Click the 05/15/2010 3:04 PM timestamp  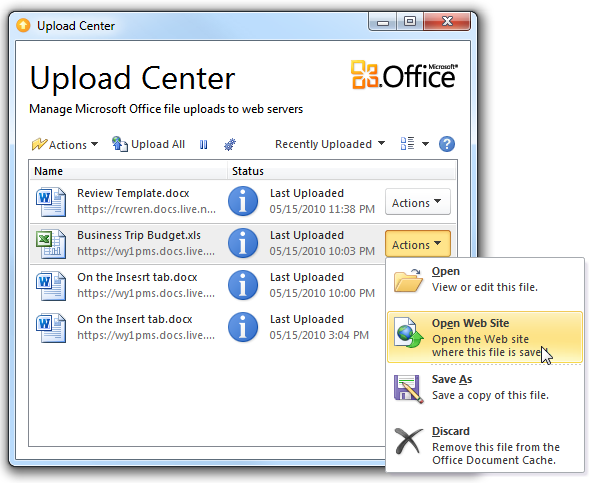319,336
